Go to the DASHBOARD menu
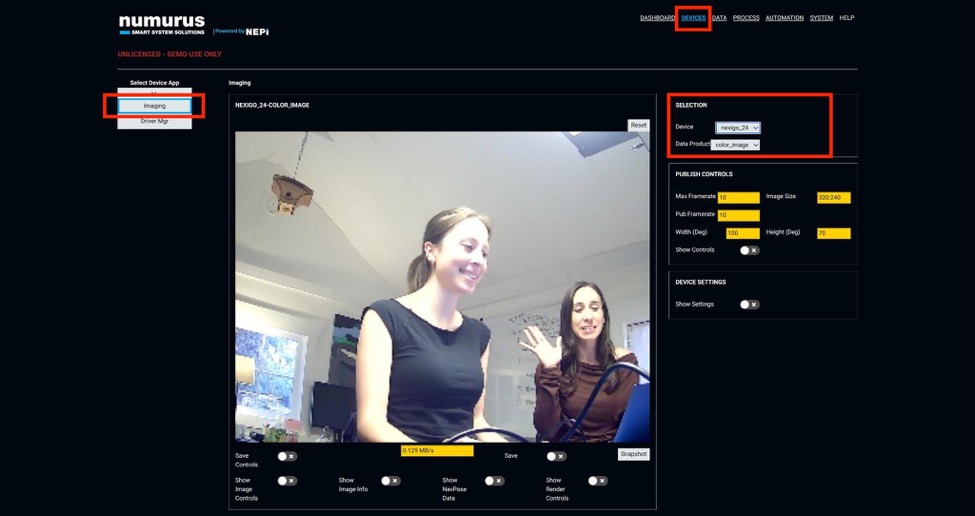975x516 pixels. (x=657, y=18)
